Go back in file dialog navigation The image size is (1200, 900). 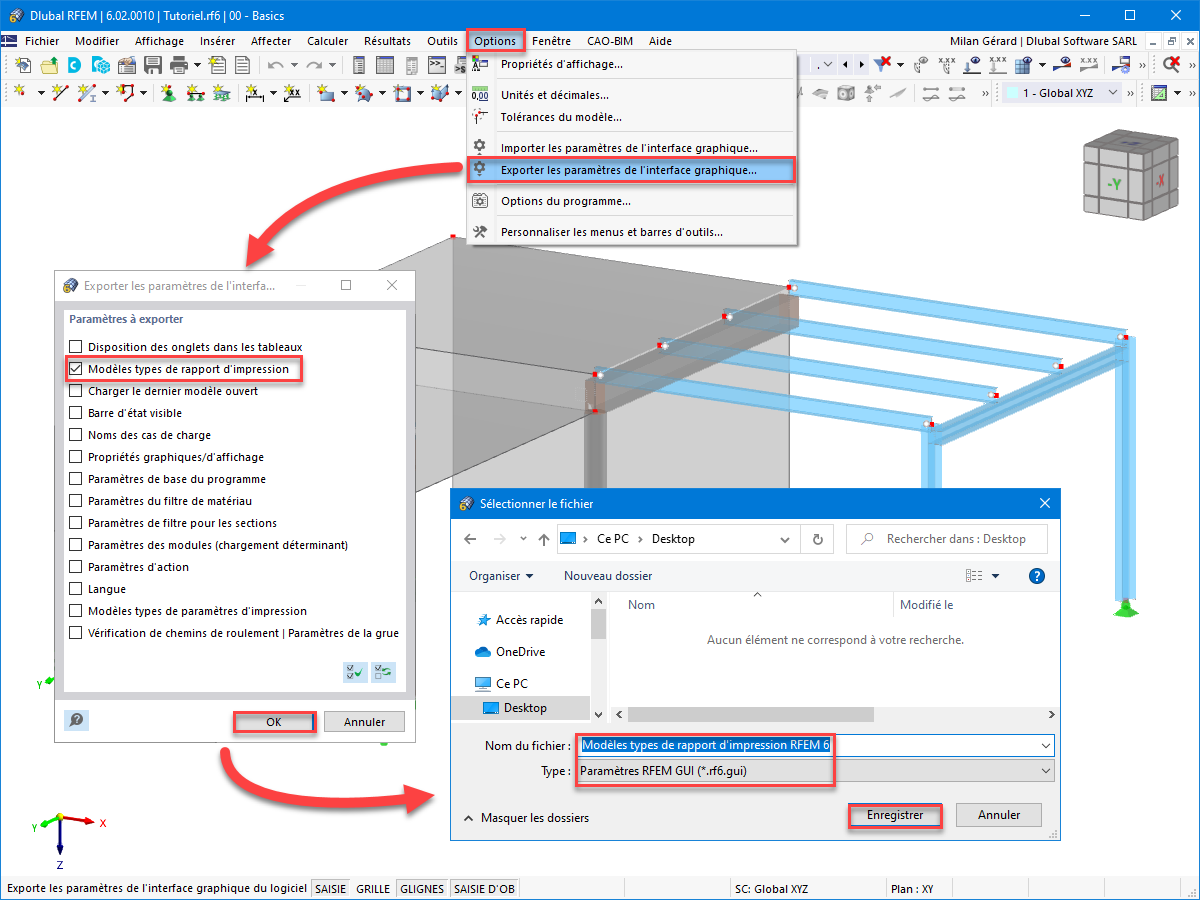471,539
